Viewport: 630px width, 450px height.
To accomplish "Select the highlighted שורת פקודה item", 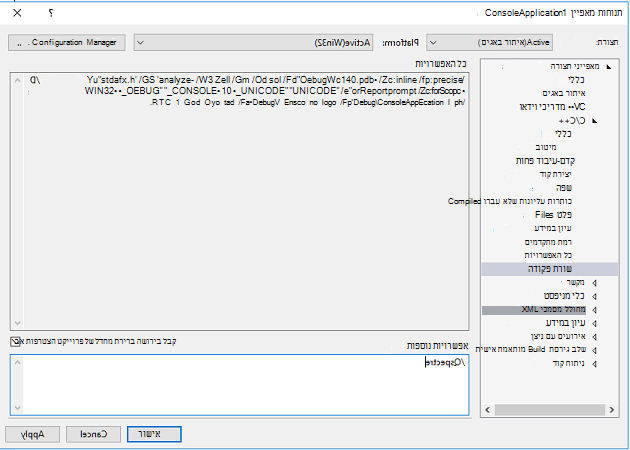I will click(x=550, y=269).
